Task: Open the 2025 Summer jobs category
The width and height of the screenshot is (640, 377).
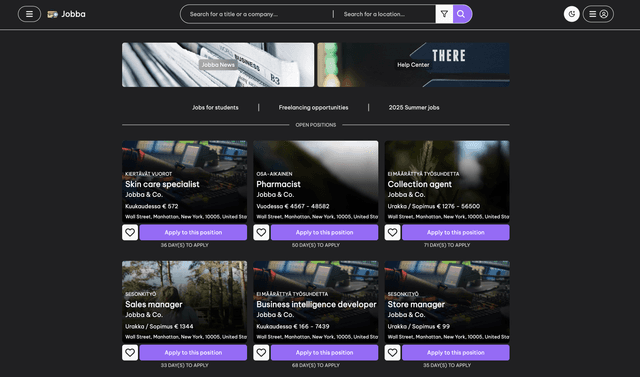Action: click(414, 108)
